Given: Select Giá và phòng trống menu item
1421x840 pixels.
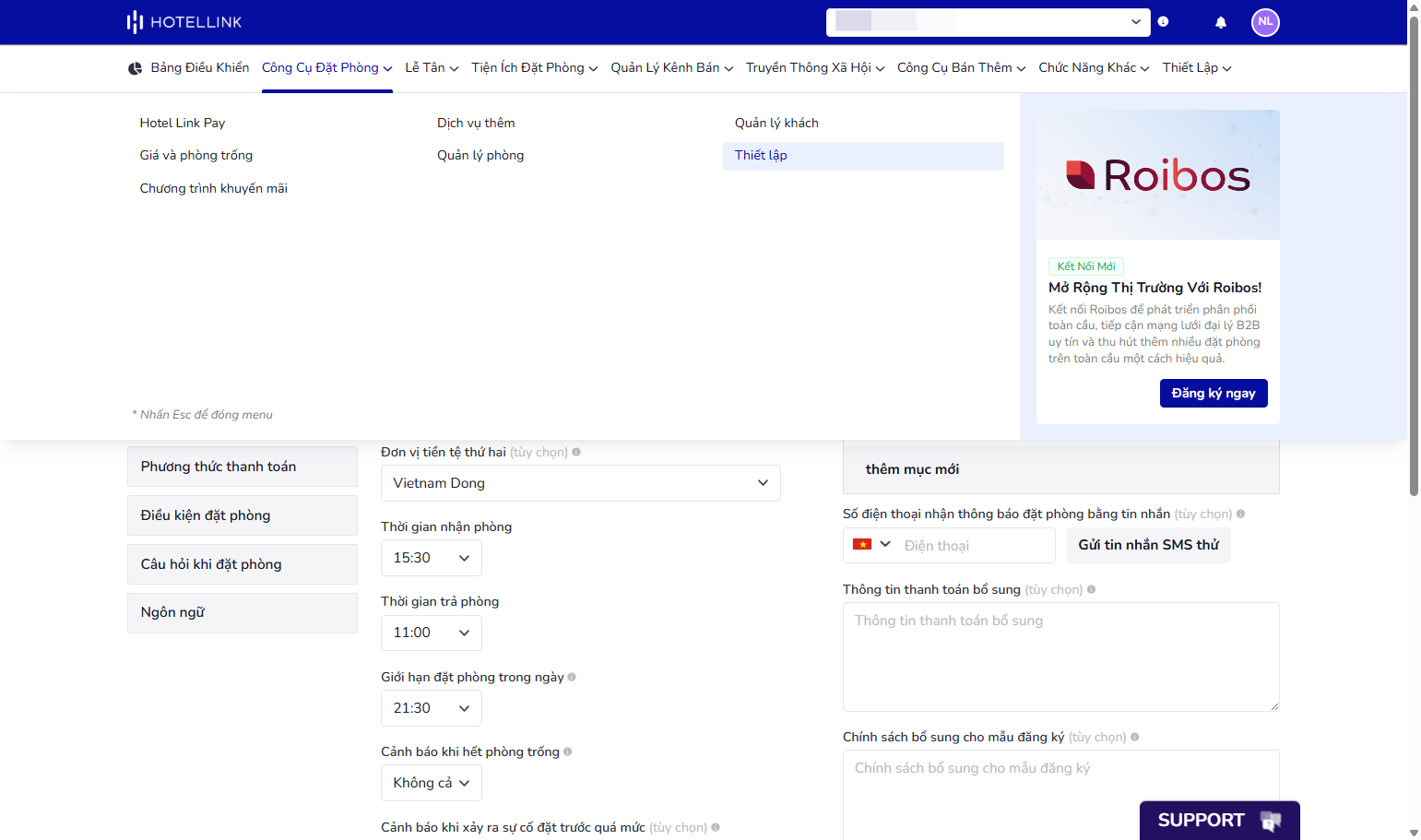Looking at the screenshot, I should pos(196,155).
